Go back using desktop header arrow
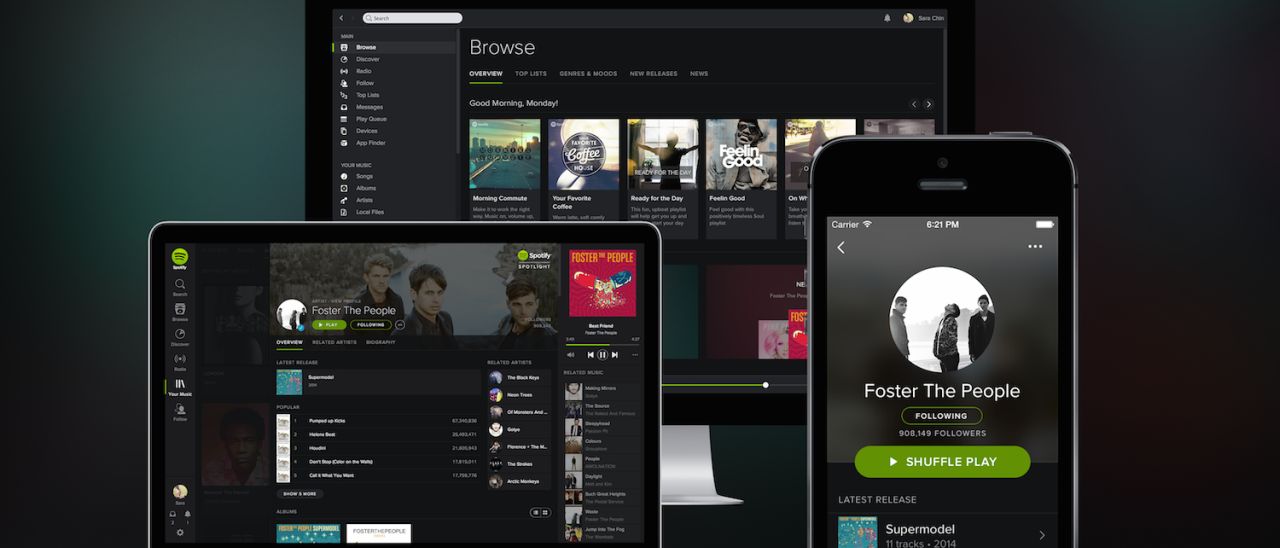 click(341, 18)
